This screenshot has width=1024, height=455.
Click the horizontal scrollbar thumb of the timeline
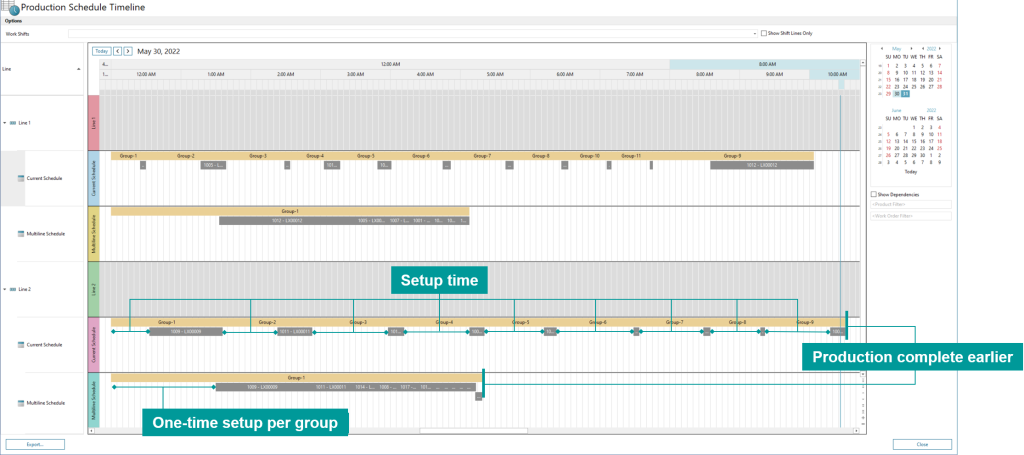point(473,431)
